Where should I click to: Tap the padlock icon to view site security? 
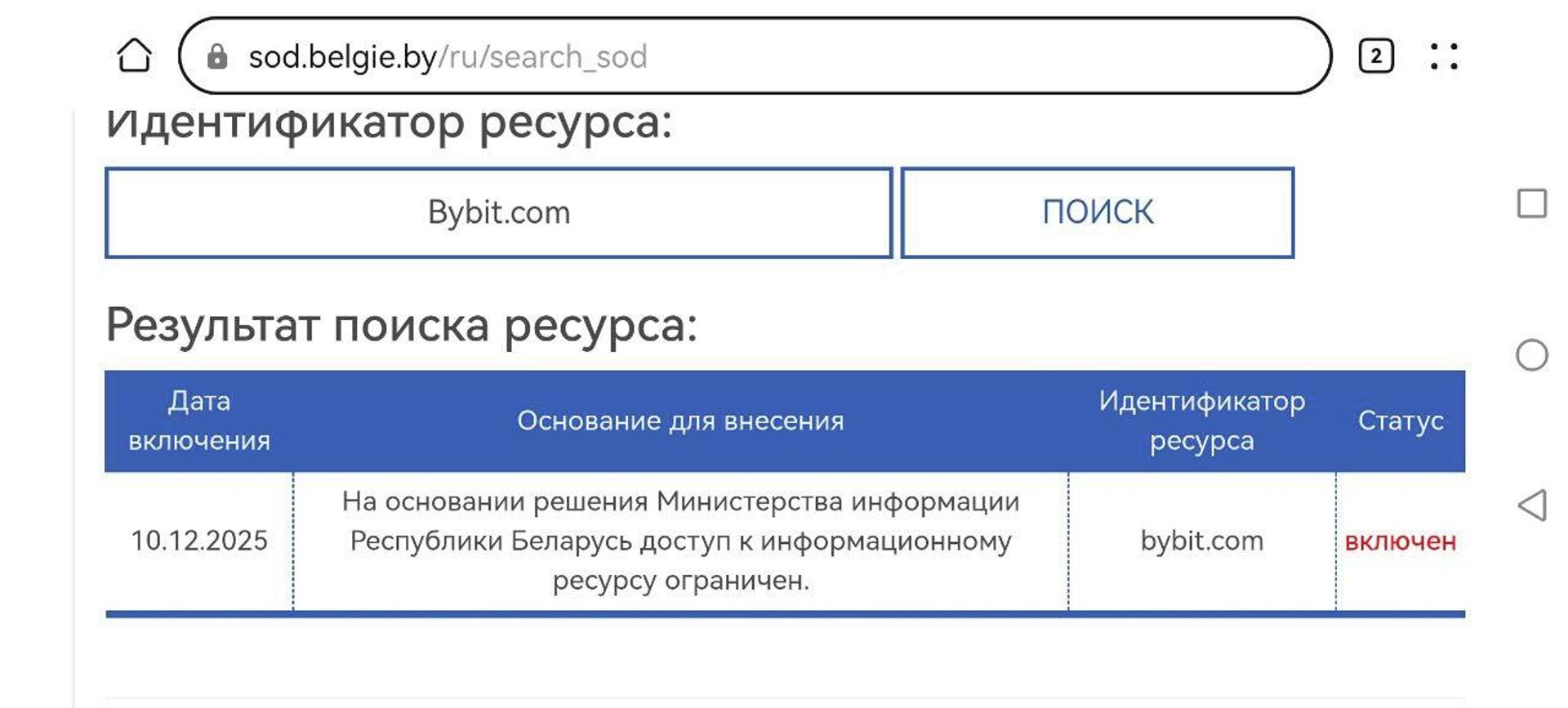[x=217, y=56]
